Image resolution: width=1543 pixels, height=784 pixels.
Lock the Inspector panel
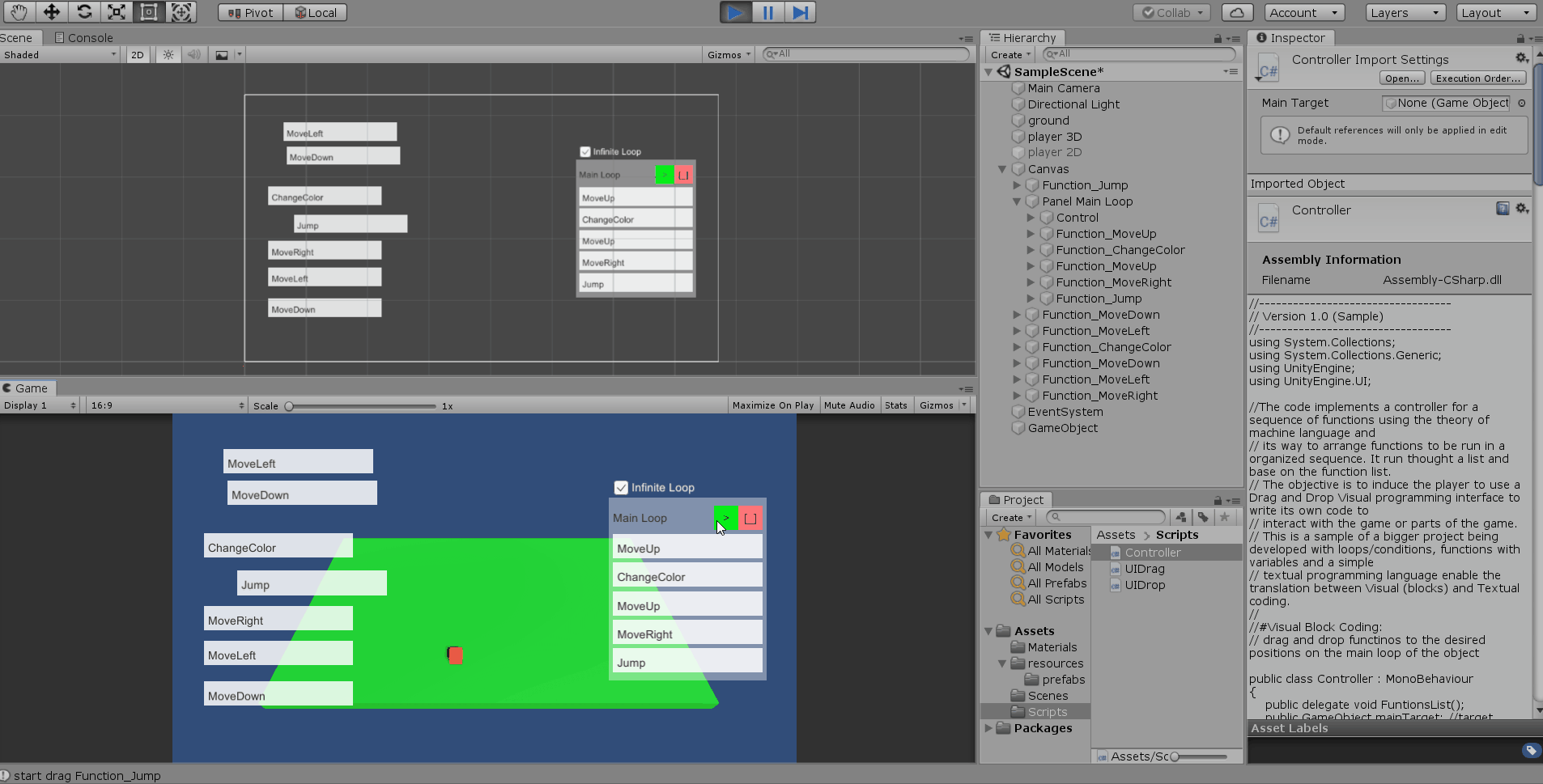pyautogui.click(x=1520, y=38)
